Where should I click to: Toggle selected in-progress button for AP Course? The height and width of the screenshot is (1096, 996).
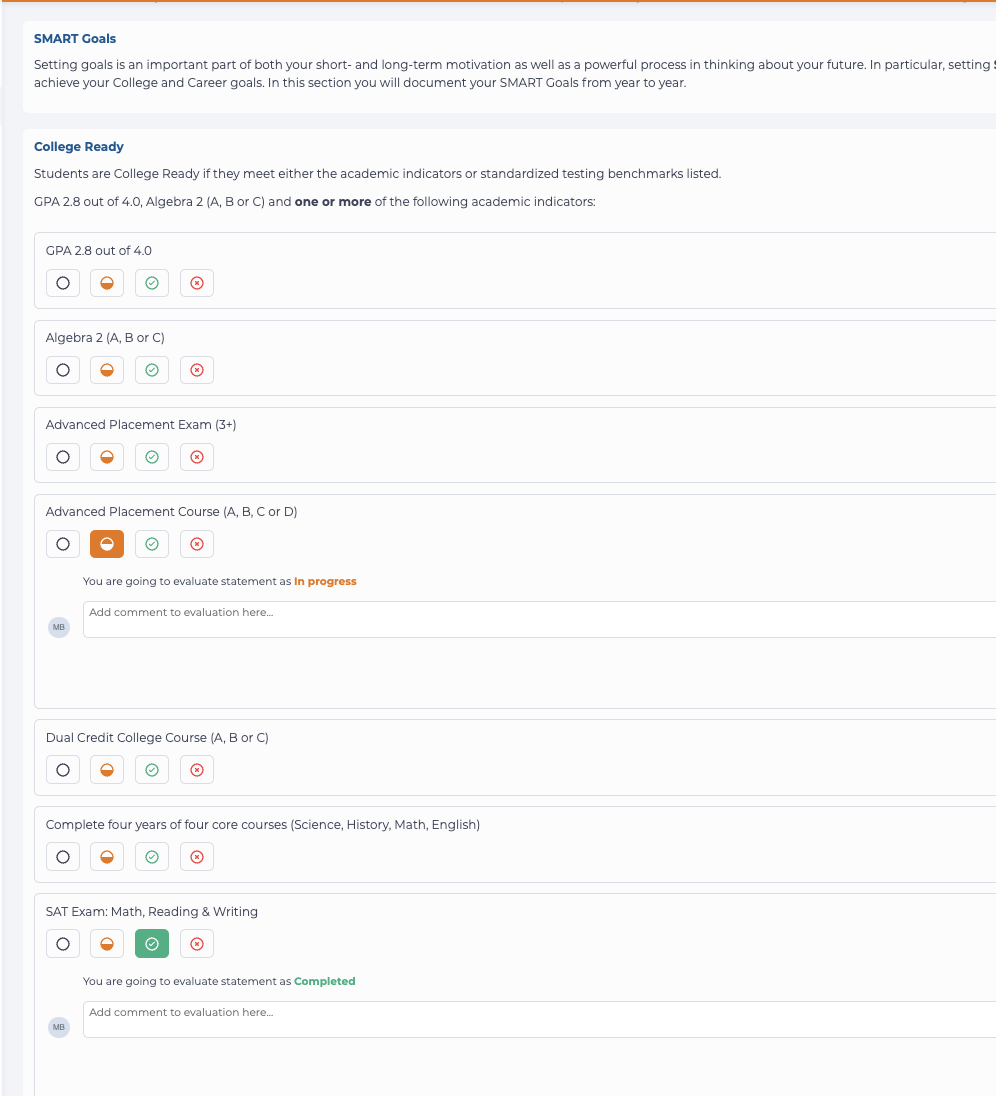click(107, 544)
